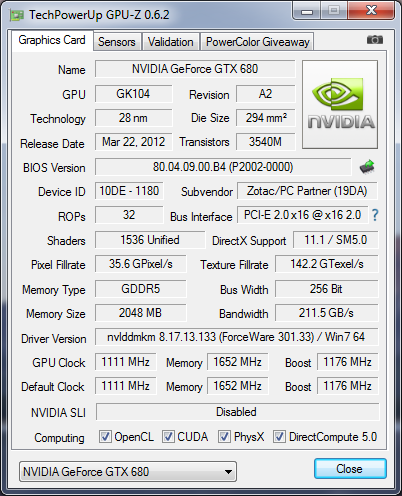402x496 pixels.
Task: Click the BIOS save chip icon
Action: (x=367, y=166)
